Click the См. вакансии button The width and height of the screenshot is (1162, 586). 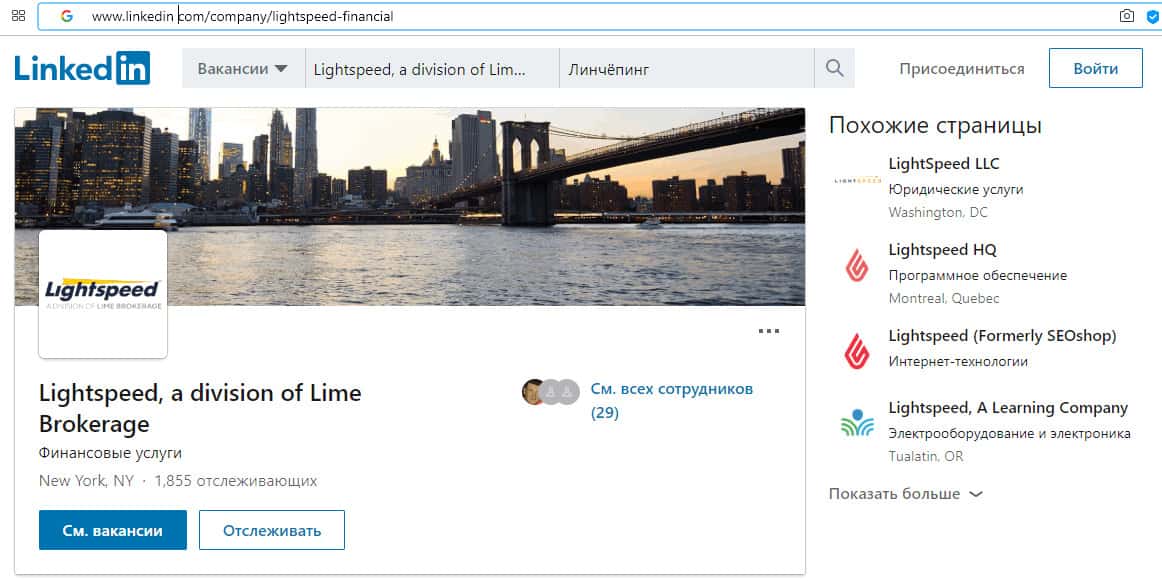click(112, 530)
